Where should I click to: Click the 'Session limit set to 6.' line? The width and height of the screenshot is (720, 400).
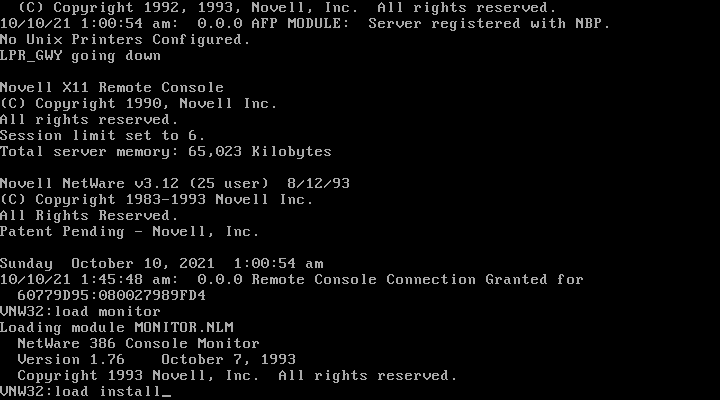point(102,136)
